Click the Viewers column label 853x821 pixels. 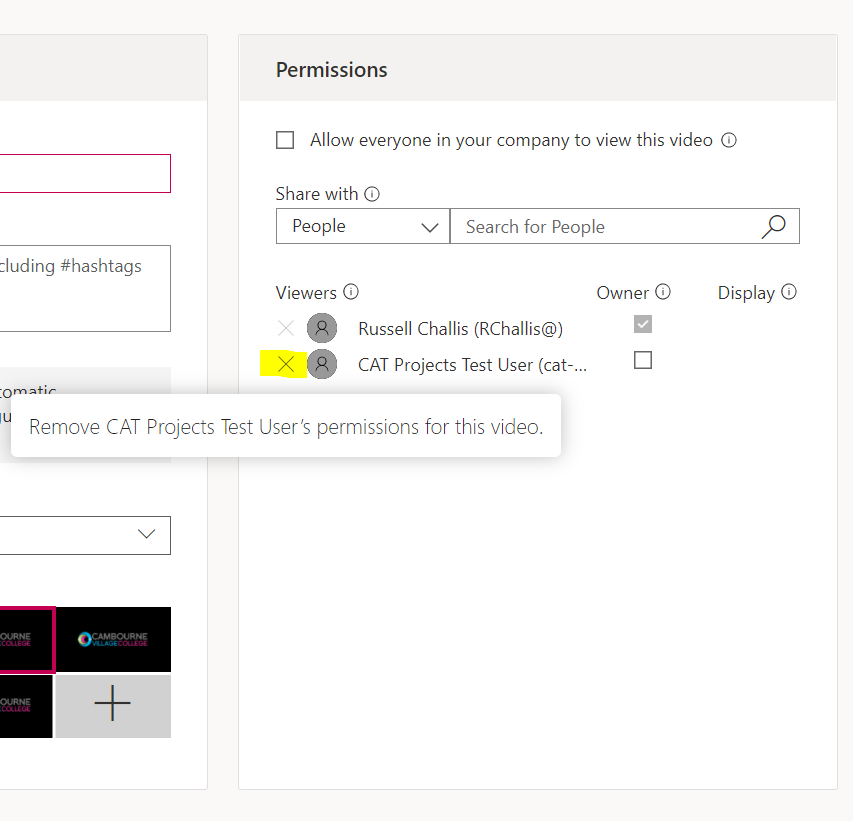[306, 293]
